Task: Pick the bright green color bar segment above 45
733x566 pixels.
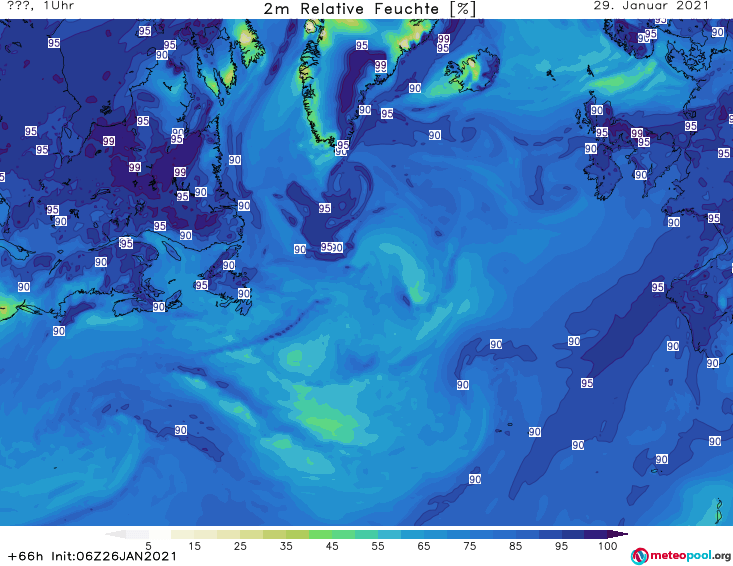Action: pyautogui.click(x=320, y=534)
